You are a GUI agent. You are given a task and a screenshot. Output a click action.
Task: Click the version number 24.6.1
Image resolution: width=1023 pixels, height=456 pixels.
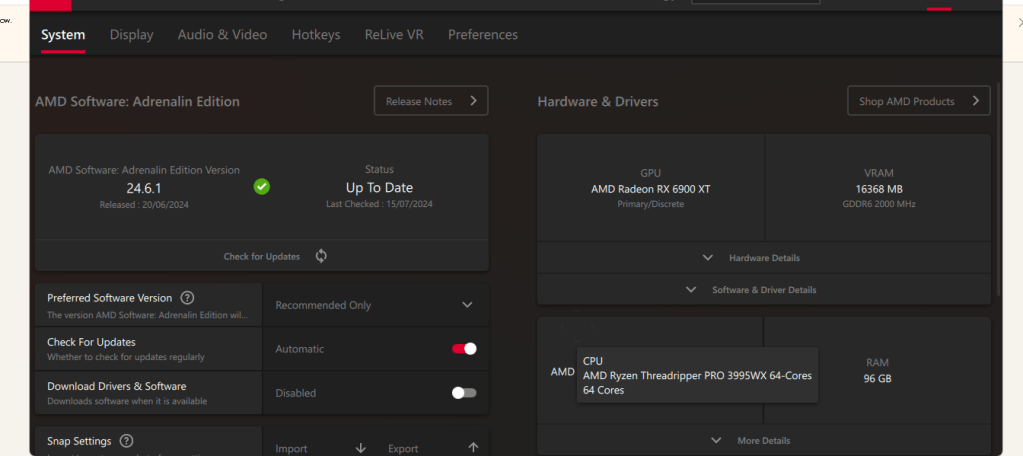click(144, 189)
